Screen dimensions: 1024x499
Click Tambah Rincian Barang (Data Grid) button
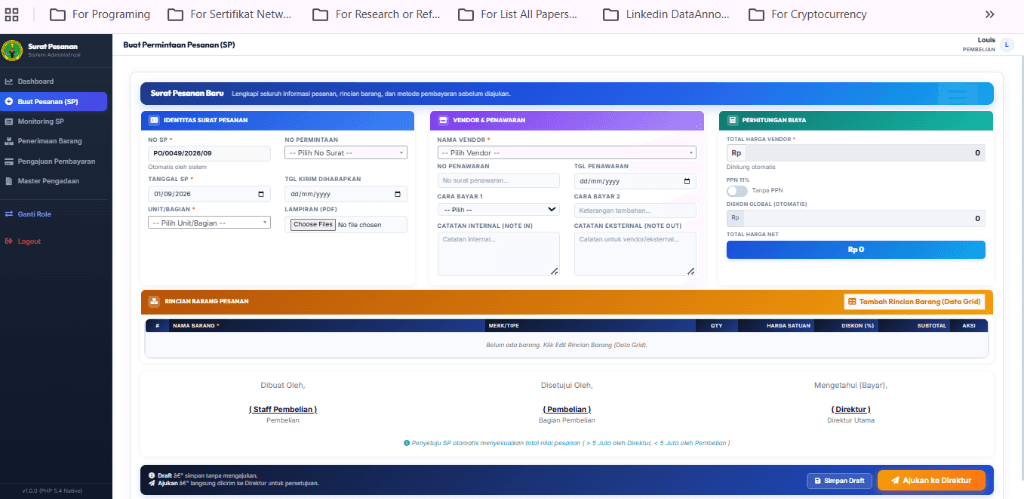tap(914, 302)
